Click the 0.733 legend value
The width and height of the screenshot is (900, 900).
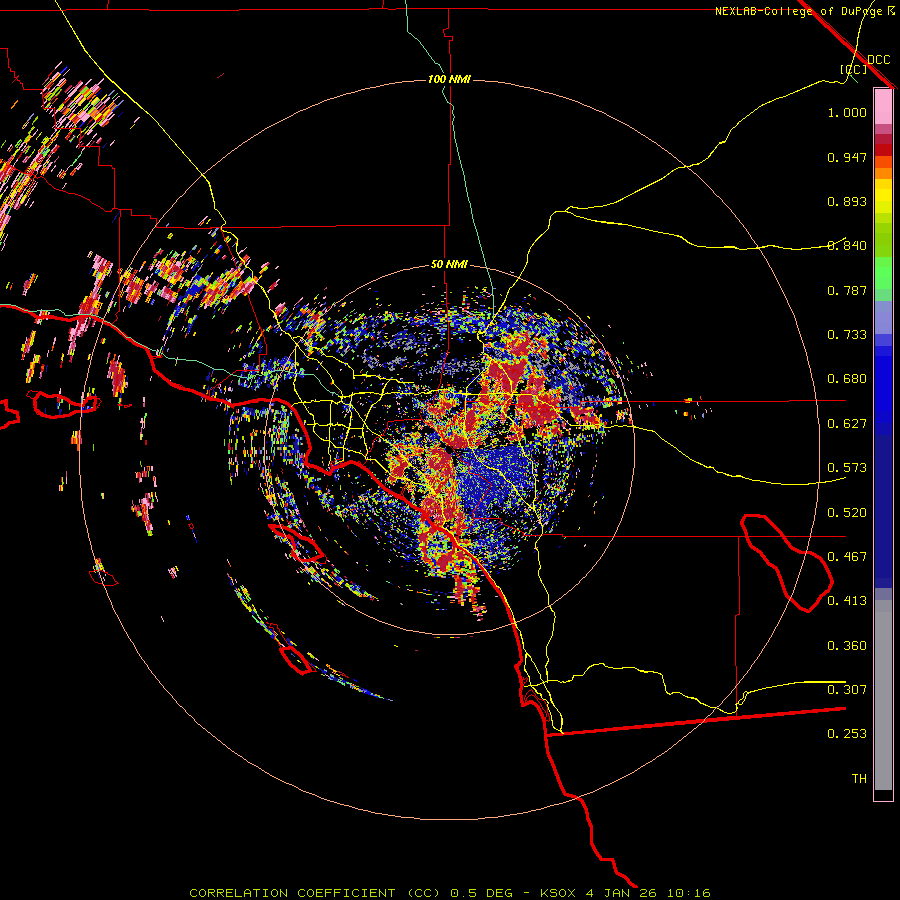pyautogui.click(x=847, y=335)
